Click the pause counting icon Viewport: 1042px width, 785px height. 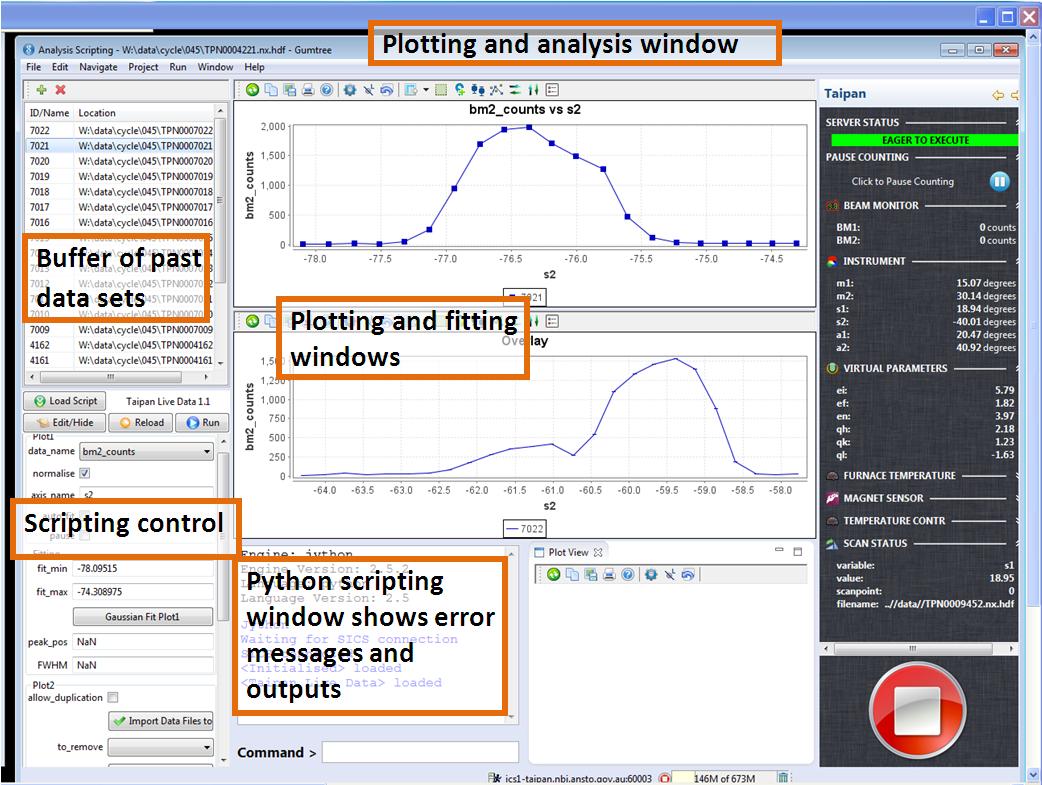point(999,181)
